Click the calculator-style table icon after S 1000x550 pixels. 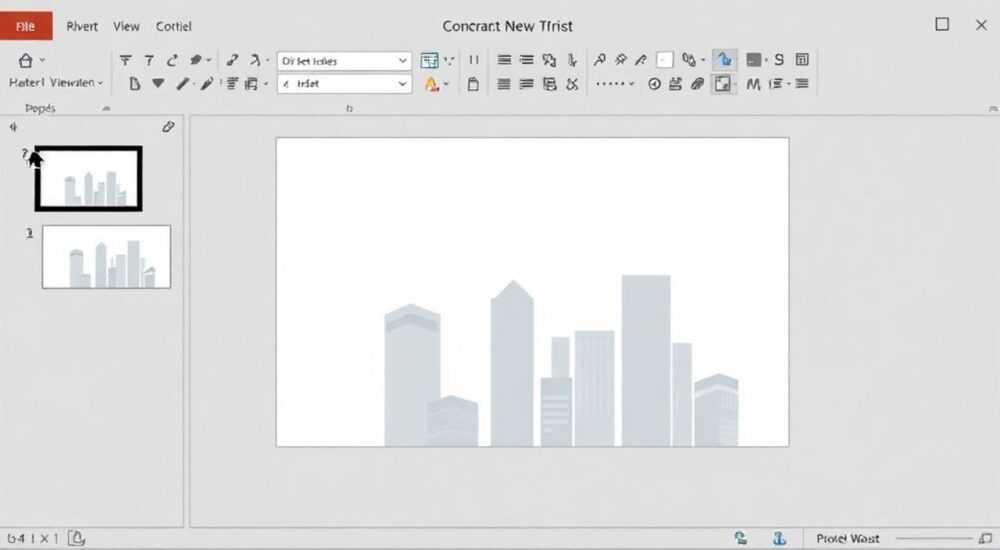pyautogui.click(x=802, y=60)
